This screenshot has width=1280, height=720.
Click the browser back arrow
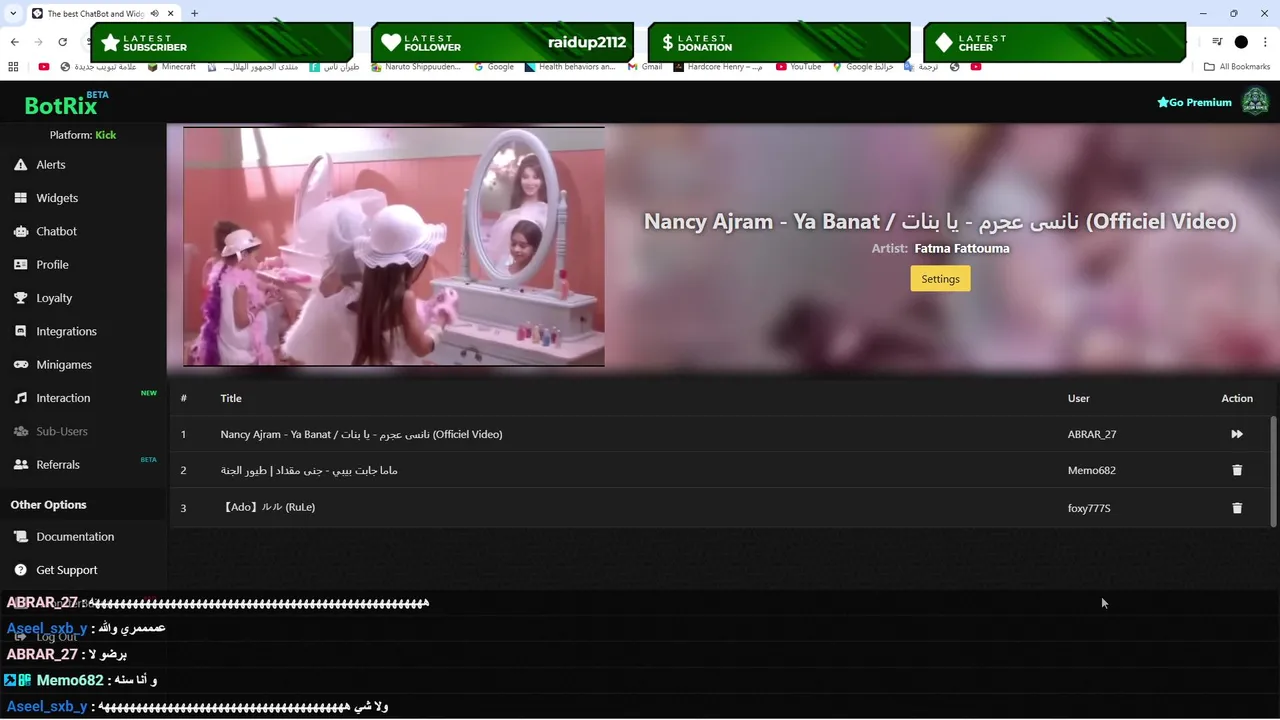[x=15, y=42]
